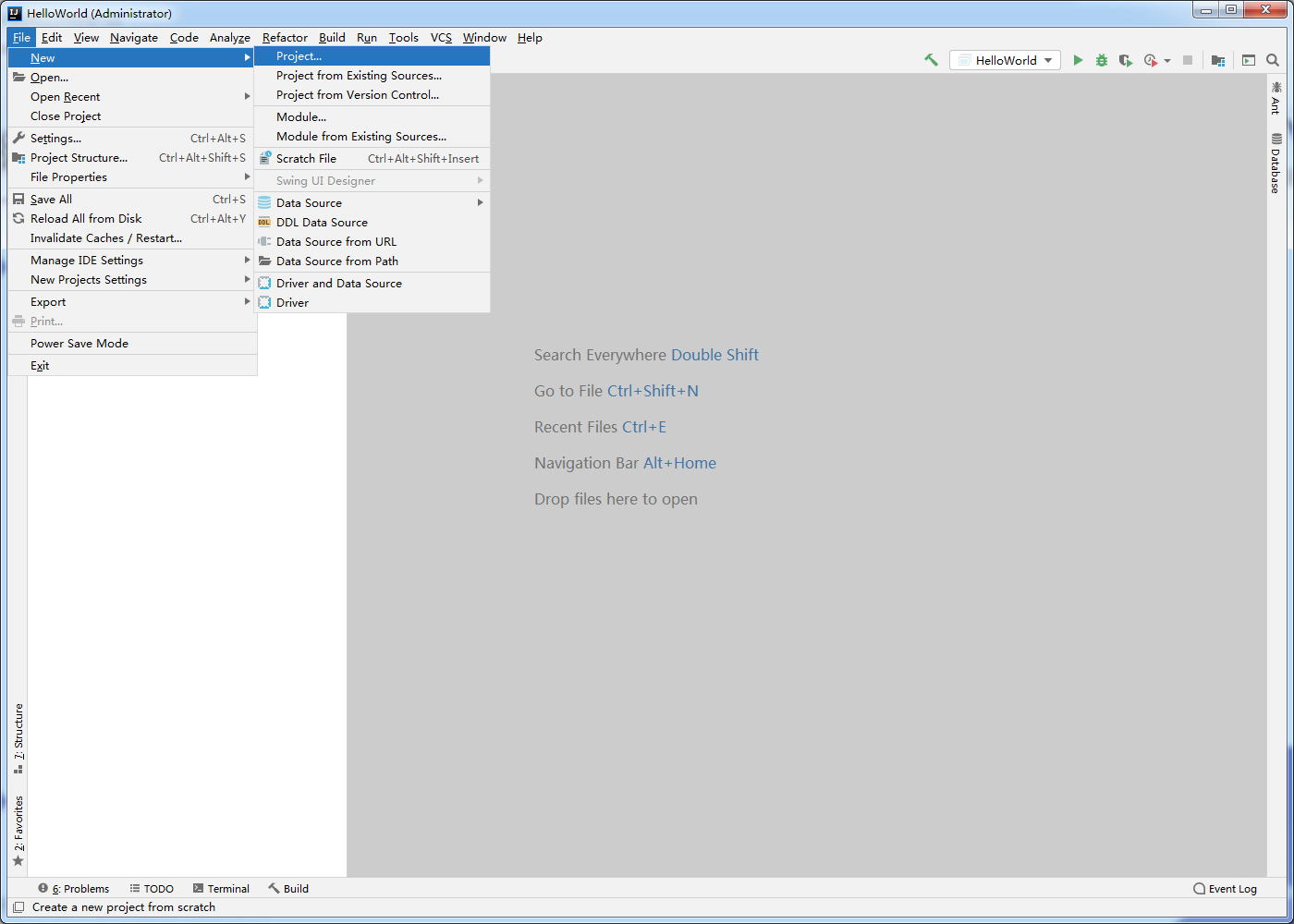1294x924 pixels.
Task: Run HelloWorld with the green play icon
Action: [1078, 60]
